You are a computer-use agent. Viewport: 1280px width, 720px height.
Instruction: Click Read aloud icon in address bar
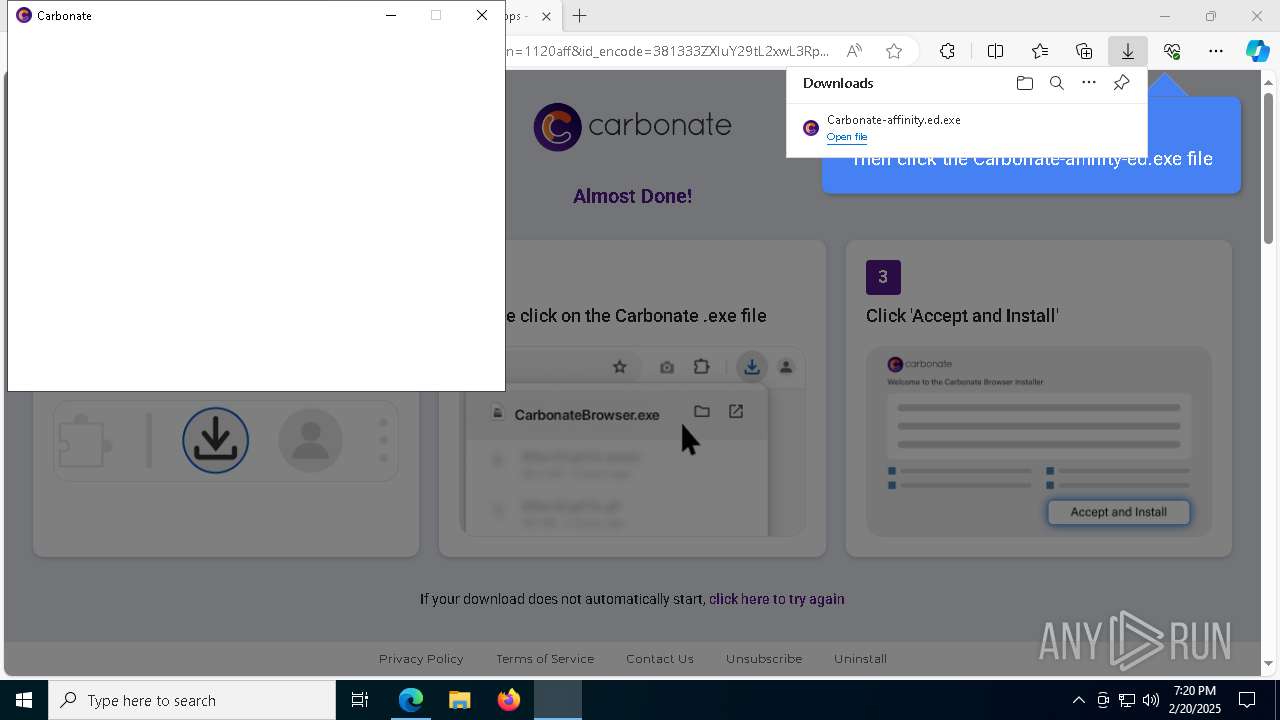click(854, 51)
